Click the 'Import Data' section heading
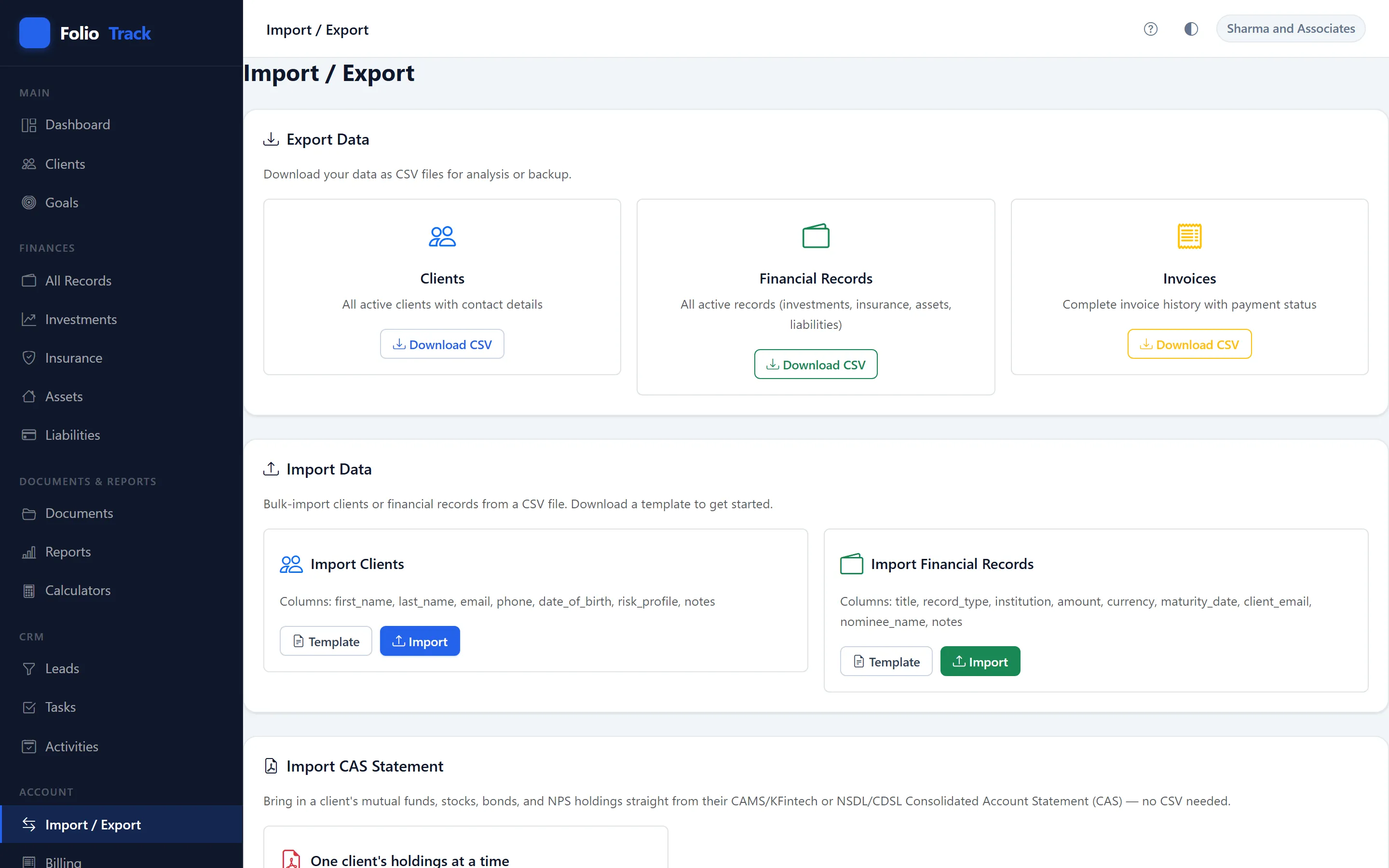This screenshot has height=868, width=1389. (x=329, y=470)
